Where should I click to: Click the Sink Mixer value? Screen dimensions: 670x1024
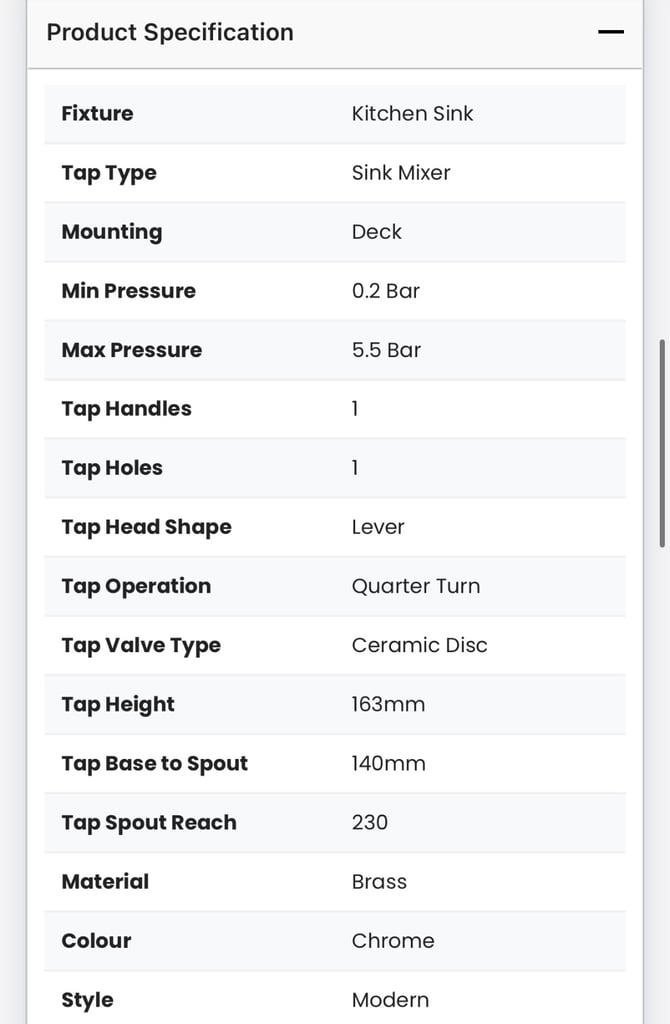pos(401,173)
